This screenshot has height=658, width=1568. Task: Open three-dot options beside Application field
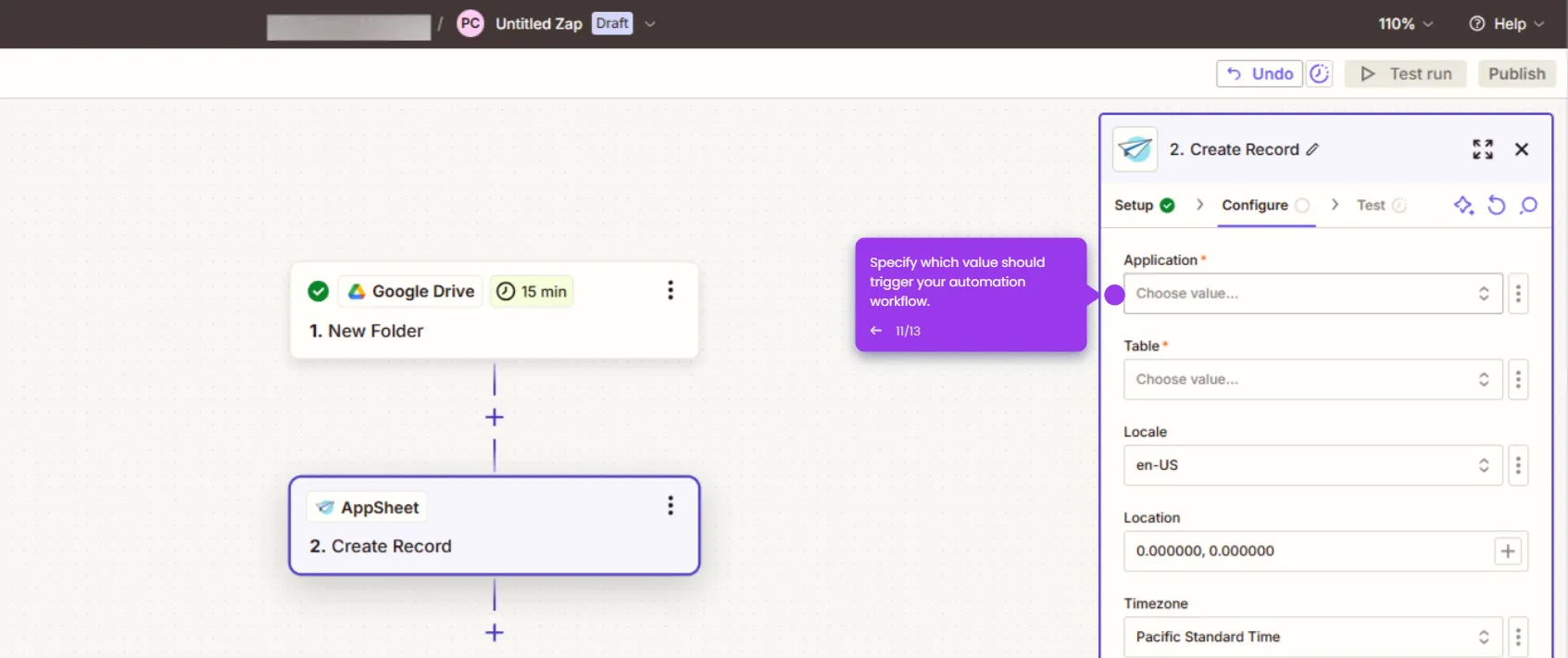pos(1518,294)
